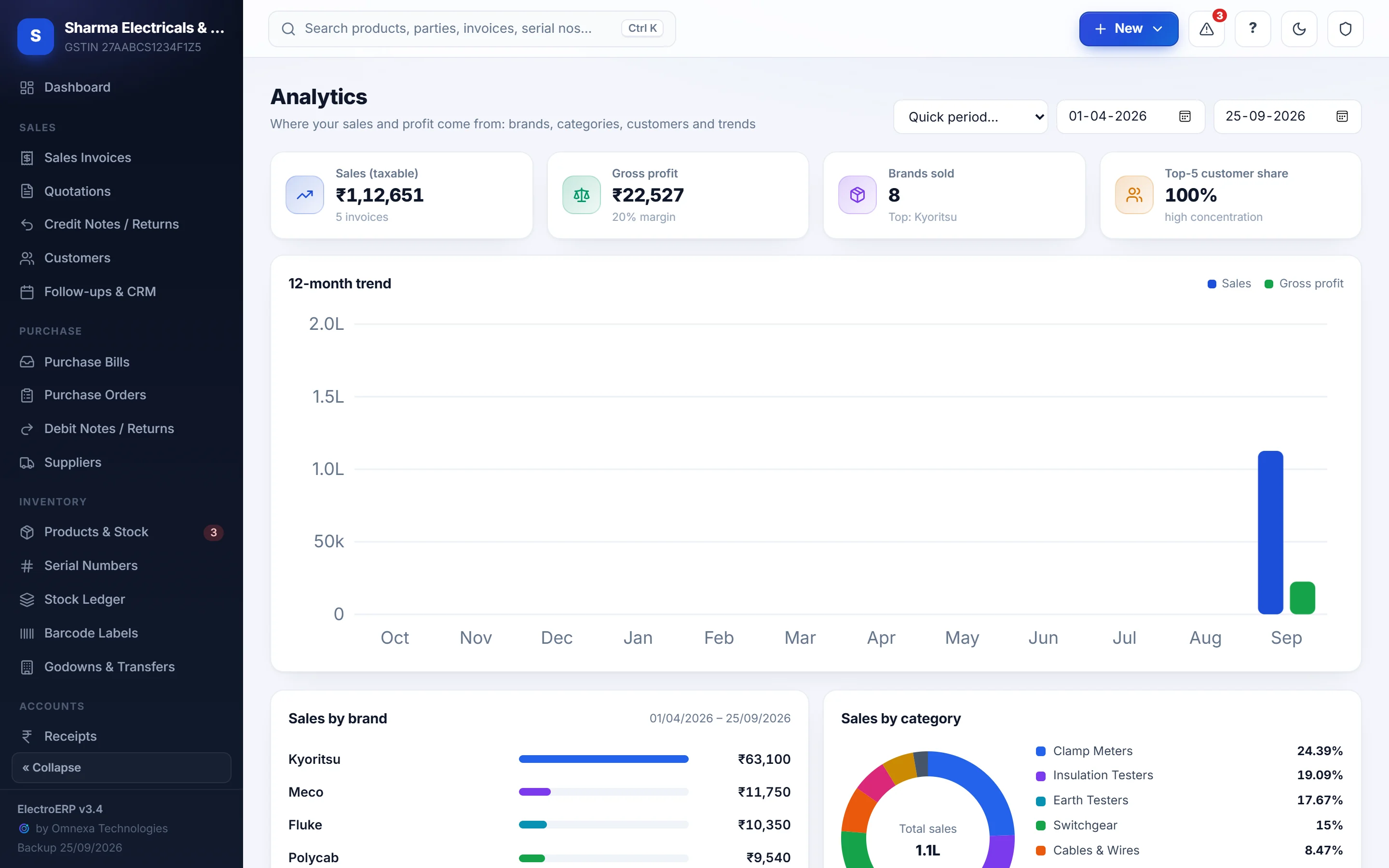This screenshot has height=868, width=1389.
Task: Click the Insulation Testers purple legend swatch
Action: (1040, 775)
